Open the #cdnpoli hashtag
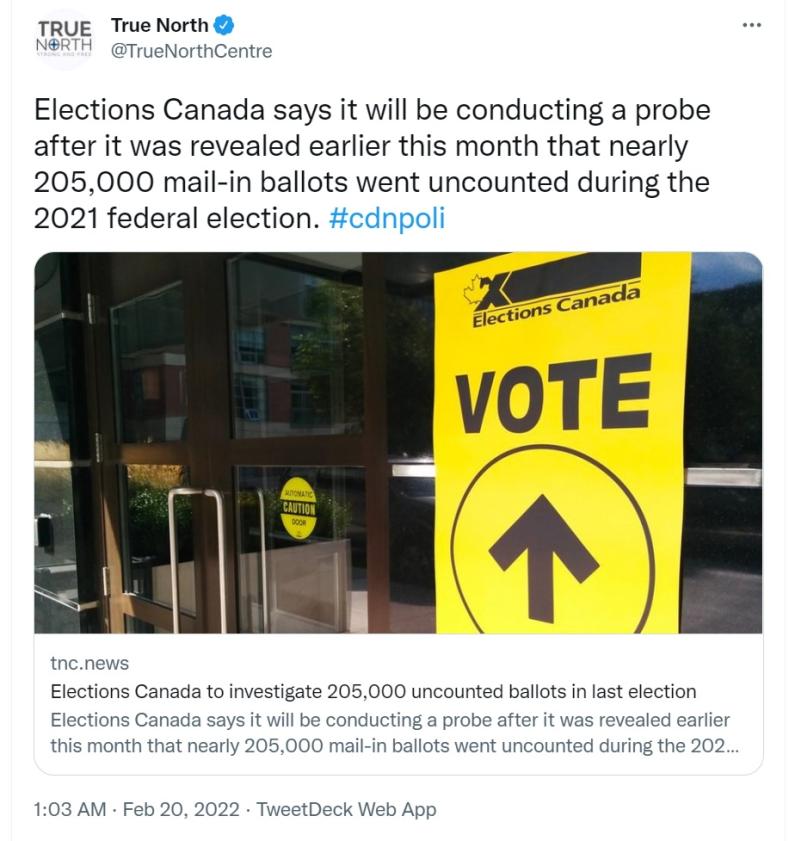Image resolution: width=789 pixels, height=841 pixels. point(385,217)
